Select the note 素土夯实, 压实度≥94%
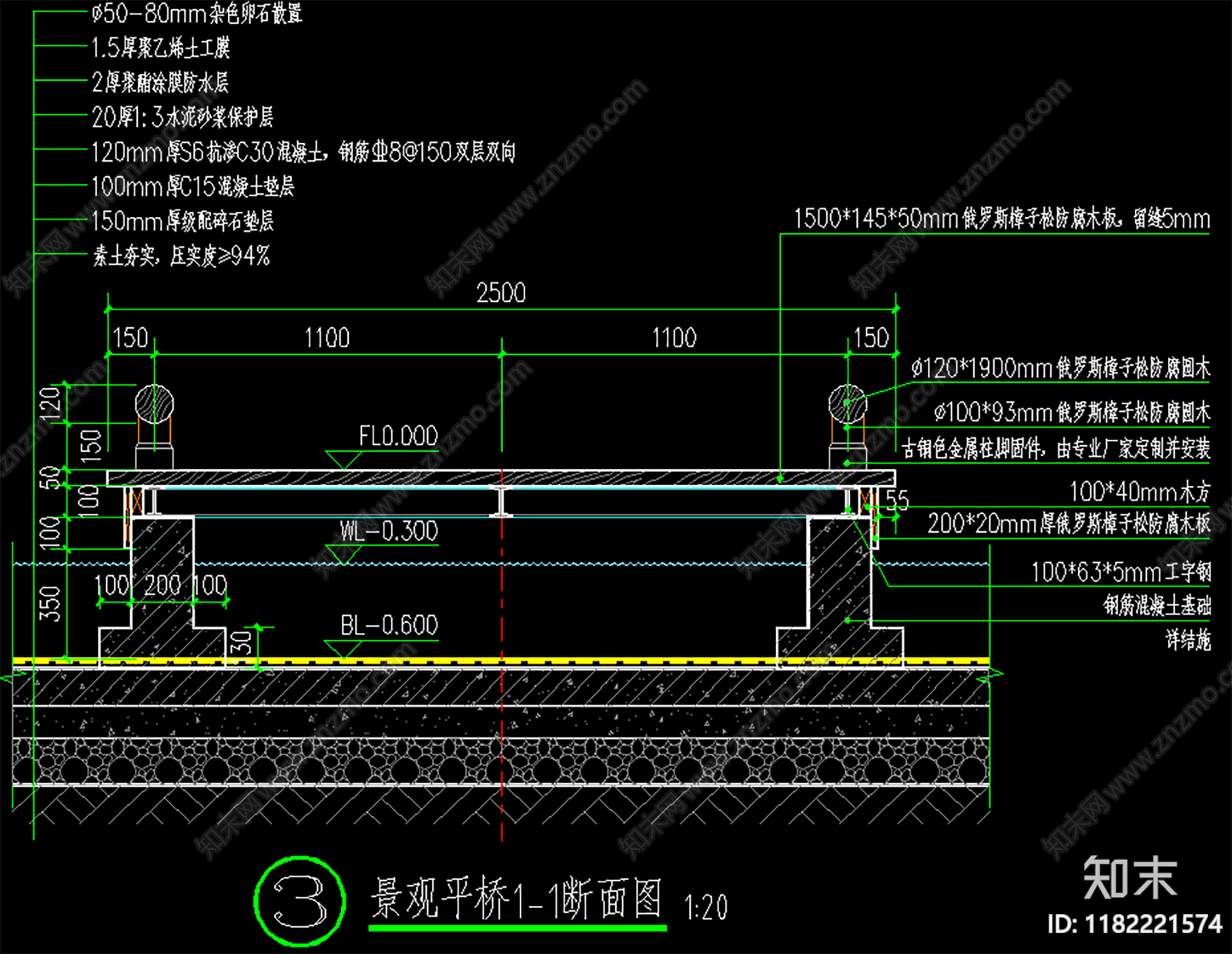The width and height of the screenshot is (1232, 954). coord(182,256)
